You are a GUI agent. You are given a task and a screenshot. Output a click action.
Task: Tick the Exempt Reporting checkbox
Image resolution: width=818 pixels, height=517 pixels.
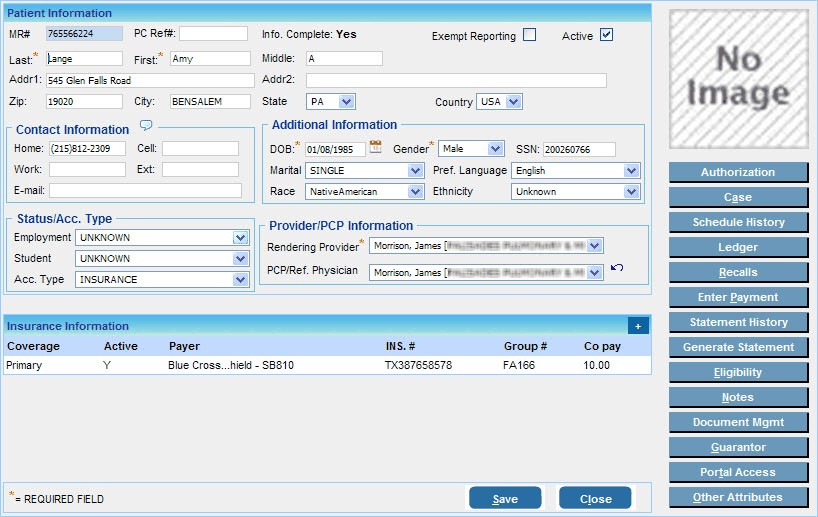click(530, 35)
